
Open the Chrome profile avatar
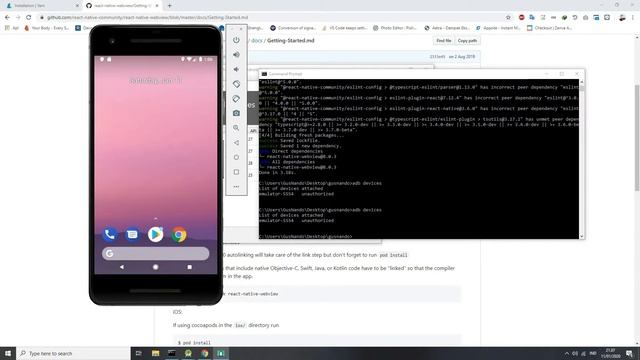[622, 18]
